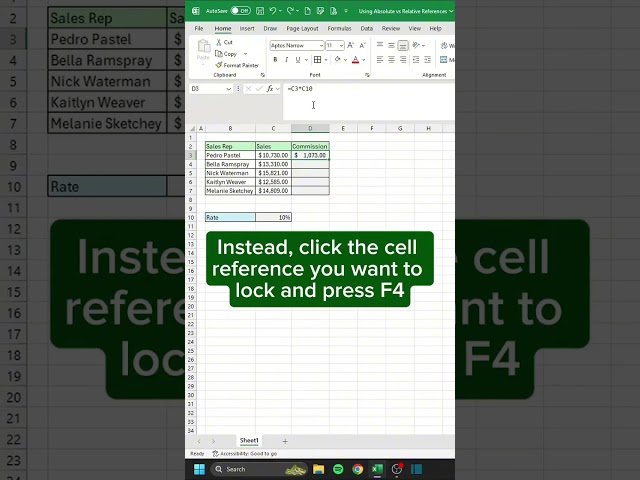Image resolution: width=640 pixels, height=480 pixels.
Task: Click the Insert Function fx icon
Action: coord(270,89)
